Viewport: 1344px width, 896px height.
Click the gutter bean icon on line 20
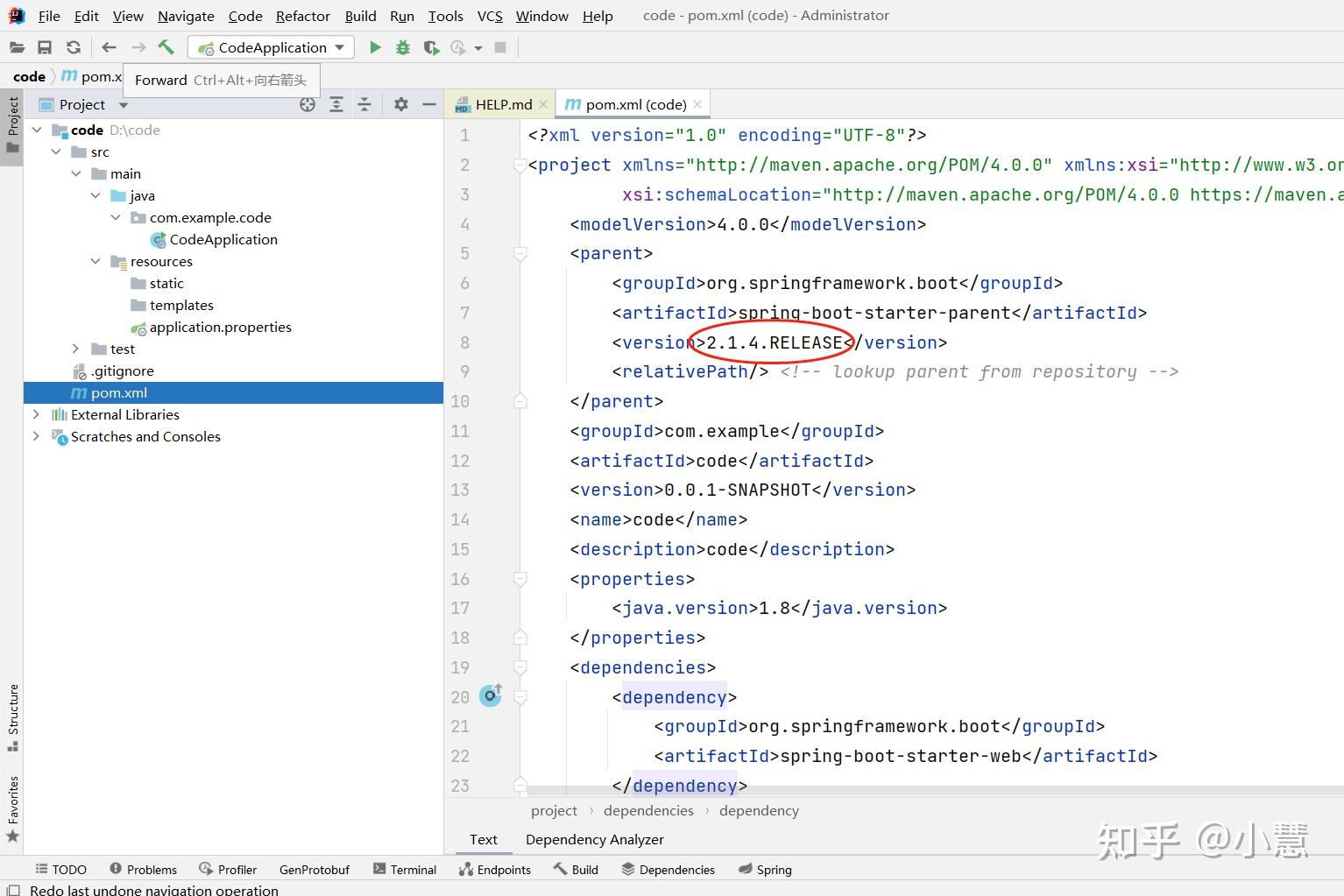[491, 696]
